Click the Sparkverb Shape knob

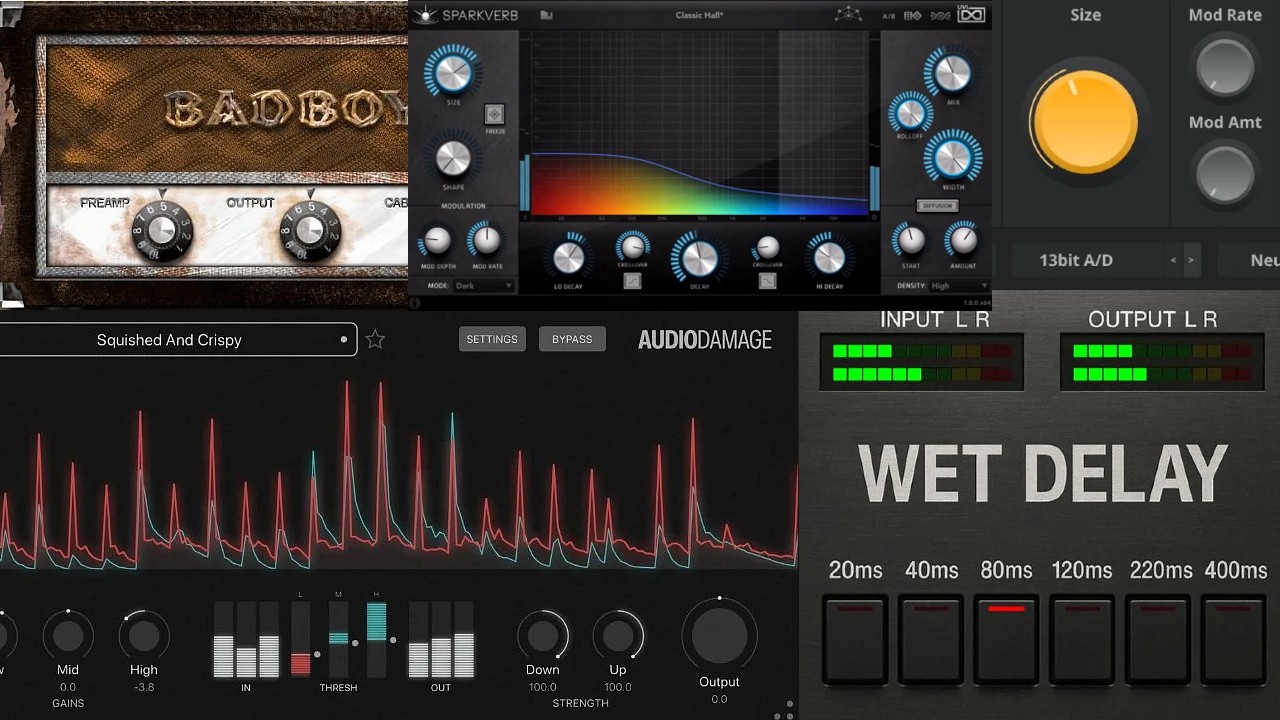tap(453, 157)
